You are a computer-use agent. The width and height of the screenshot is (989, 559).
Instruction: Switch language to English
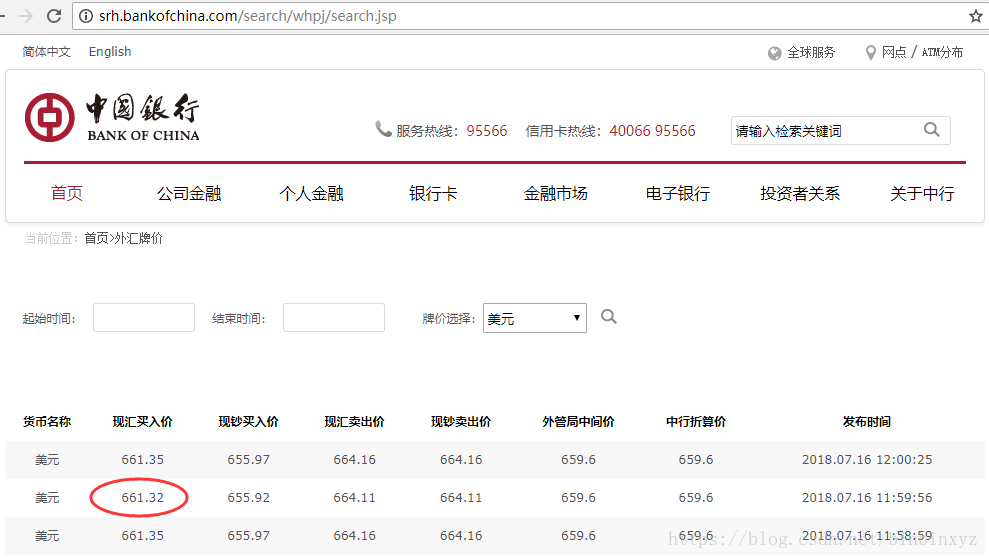pyautogui.click(x=110, y=52)
